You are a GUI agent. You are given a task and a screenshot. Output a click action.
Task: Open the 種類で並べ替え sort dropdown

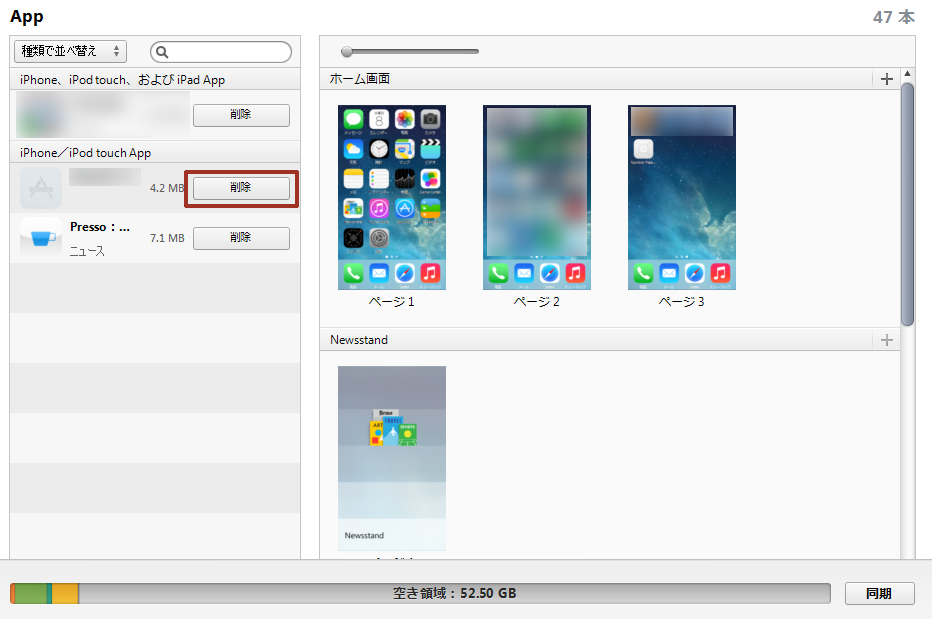coord(67,51)
